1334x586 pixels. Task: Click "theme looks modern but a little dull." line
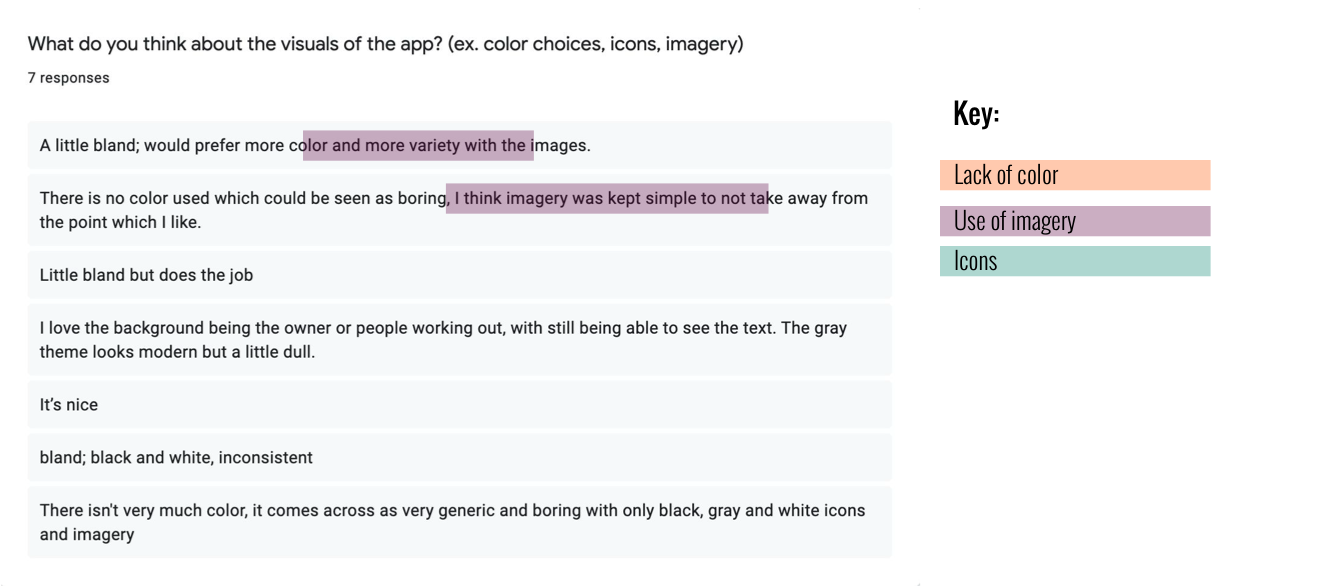click(x=177, y=352)
